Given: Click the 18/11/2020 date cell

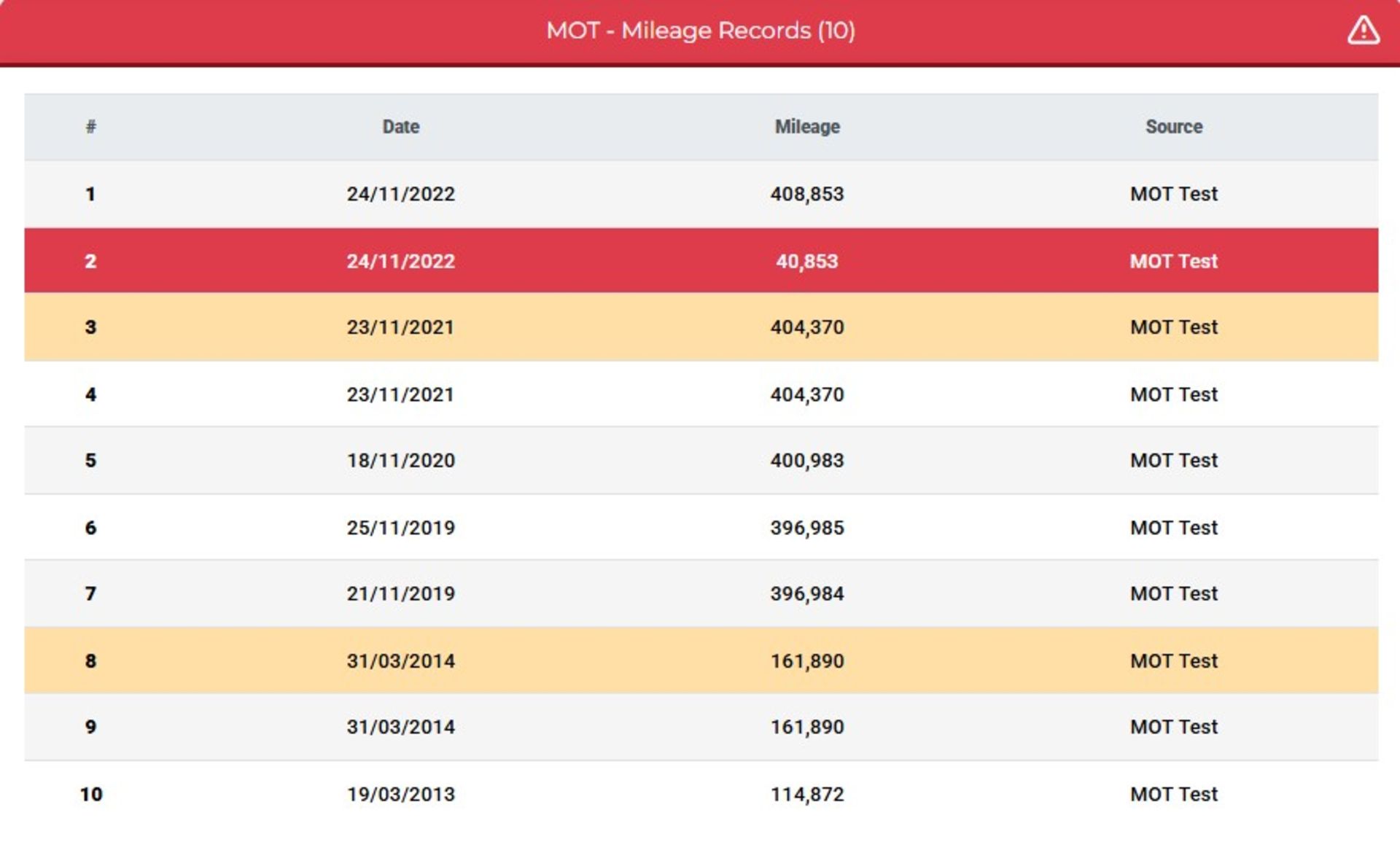Looking at the screenshot, I should (400, 461).
